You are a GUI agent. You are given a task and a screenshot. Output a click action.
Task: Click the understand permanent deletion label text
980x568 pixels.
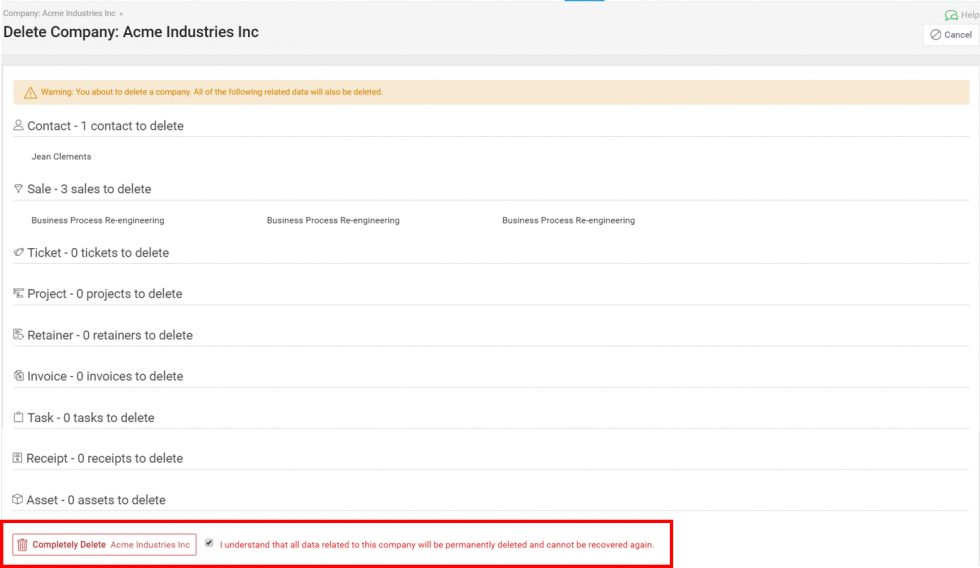437,545
